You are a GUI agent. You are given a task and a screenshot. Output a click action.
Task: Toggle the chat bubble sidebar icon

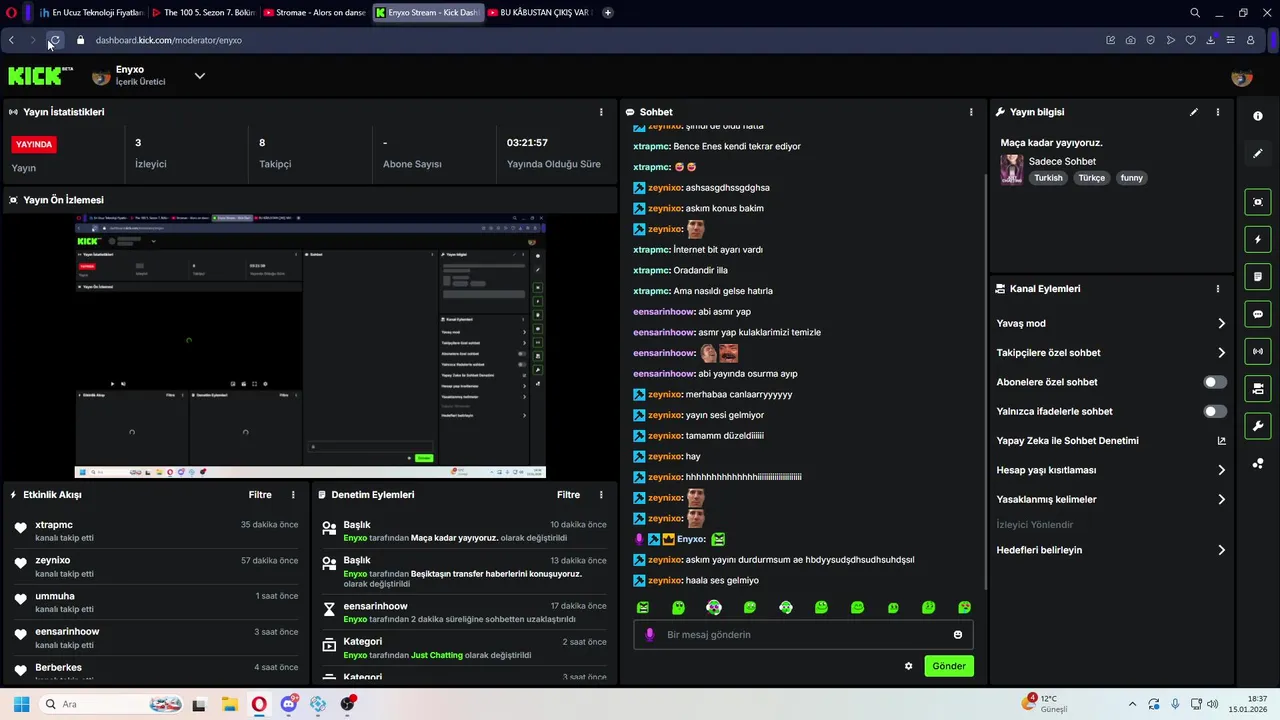coord(1258,314)
